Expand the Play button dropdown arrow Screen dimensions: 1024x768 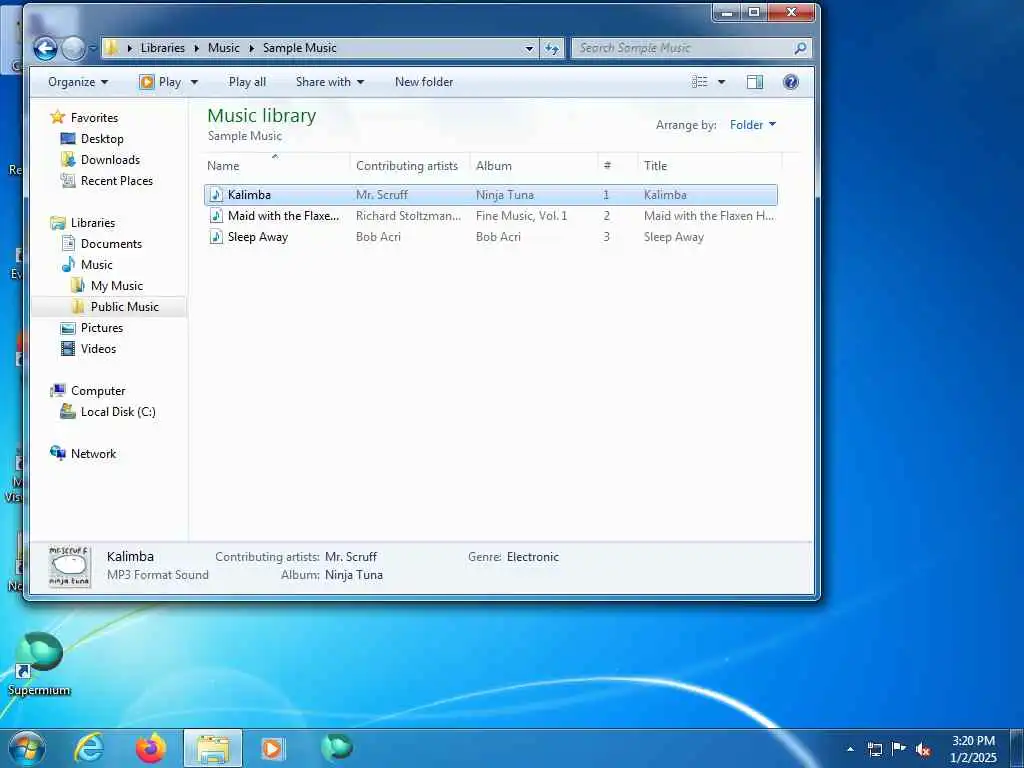194,82
